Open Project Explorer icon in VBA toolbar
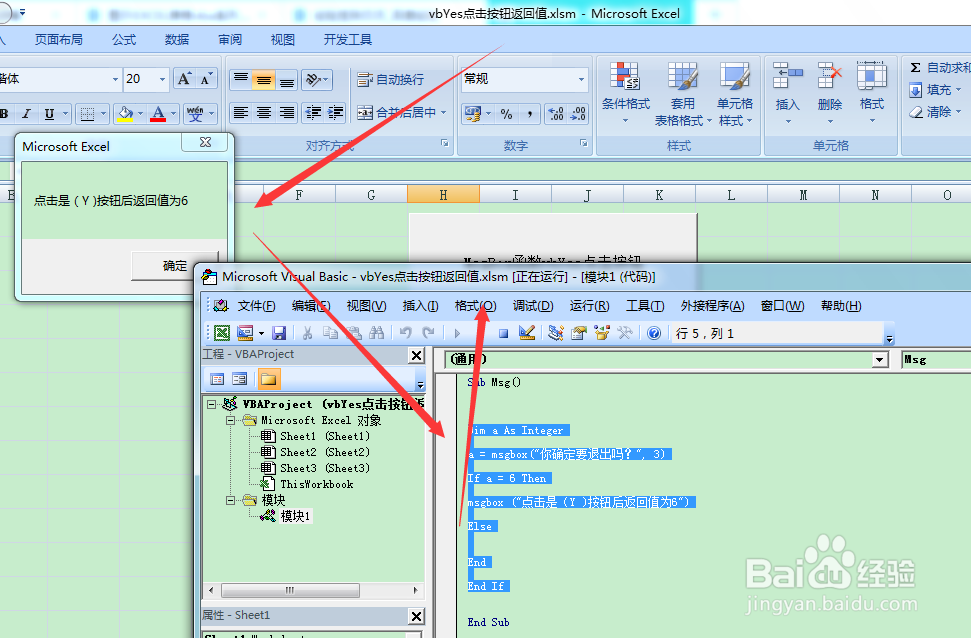Viewport: 971px width, 638px height. [x=555, y=333]
